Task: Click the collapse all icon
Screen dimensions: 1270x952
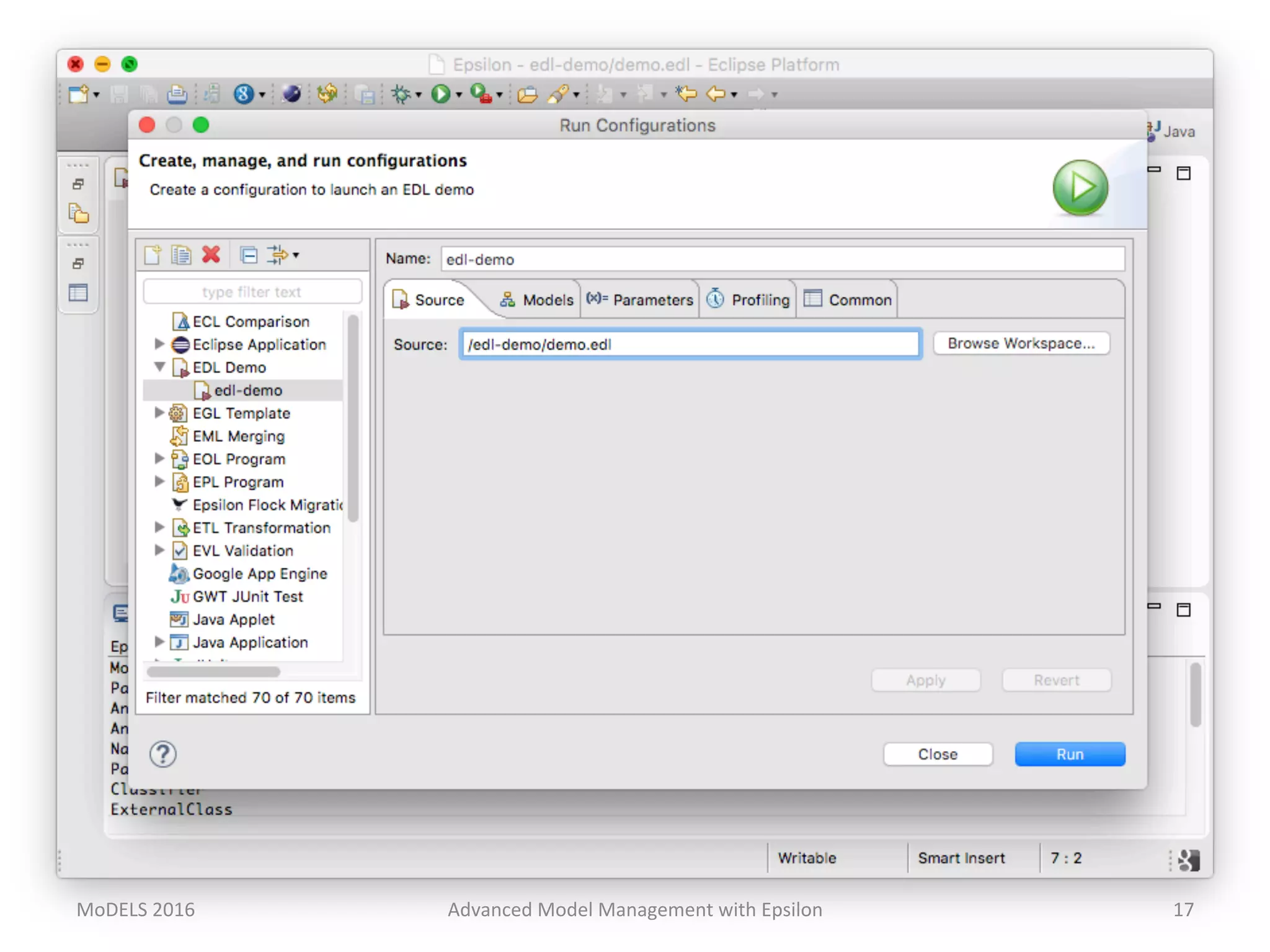Action: pos(249,255)
